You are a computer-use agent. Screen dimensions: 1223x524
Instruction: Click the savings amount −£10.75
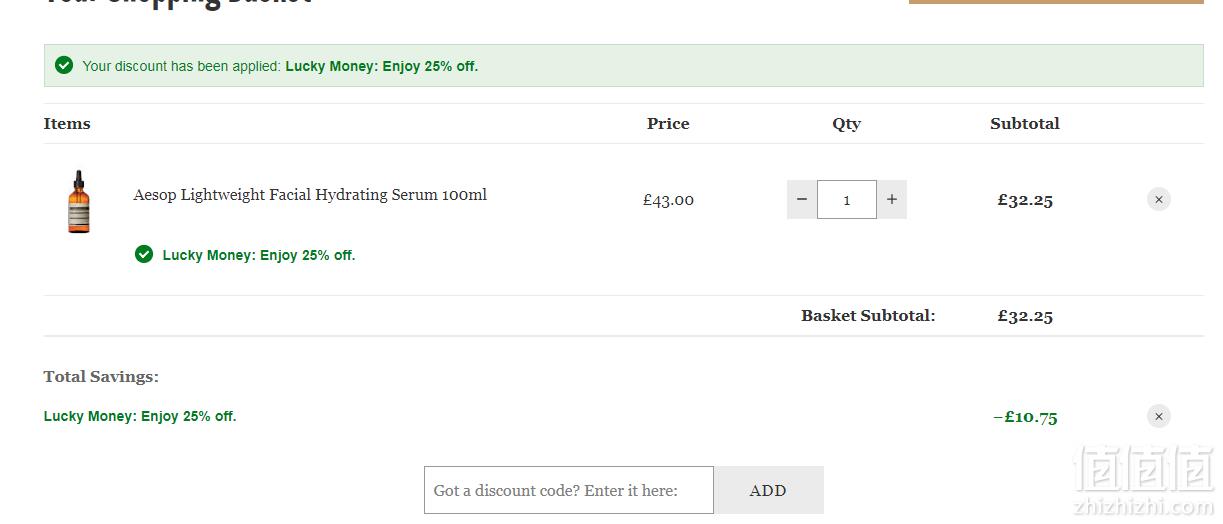coord(1025,417)
